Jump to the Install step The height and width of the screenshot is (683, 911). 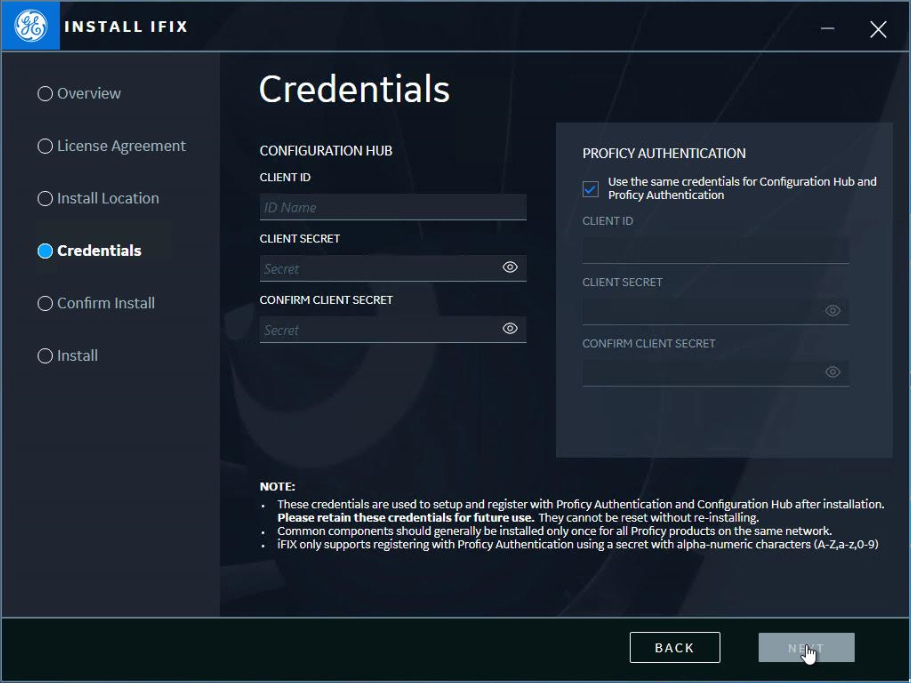click(67, 355)
